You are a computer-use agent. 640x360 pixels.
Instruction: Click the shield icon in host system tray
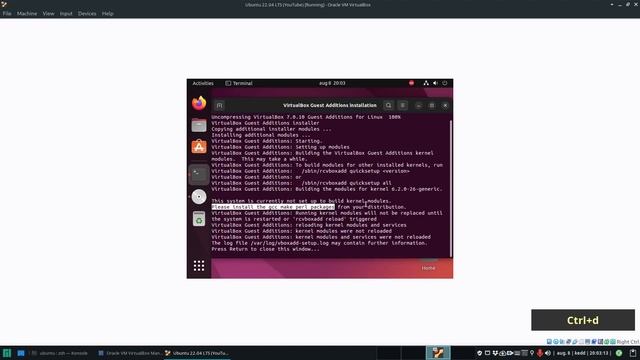click(x=480, y=353)
